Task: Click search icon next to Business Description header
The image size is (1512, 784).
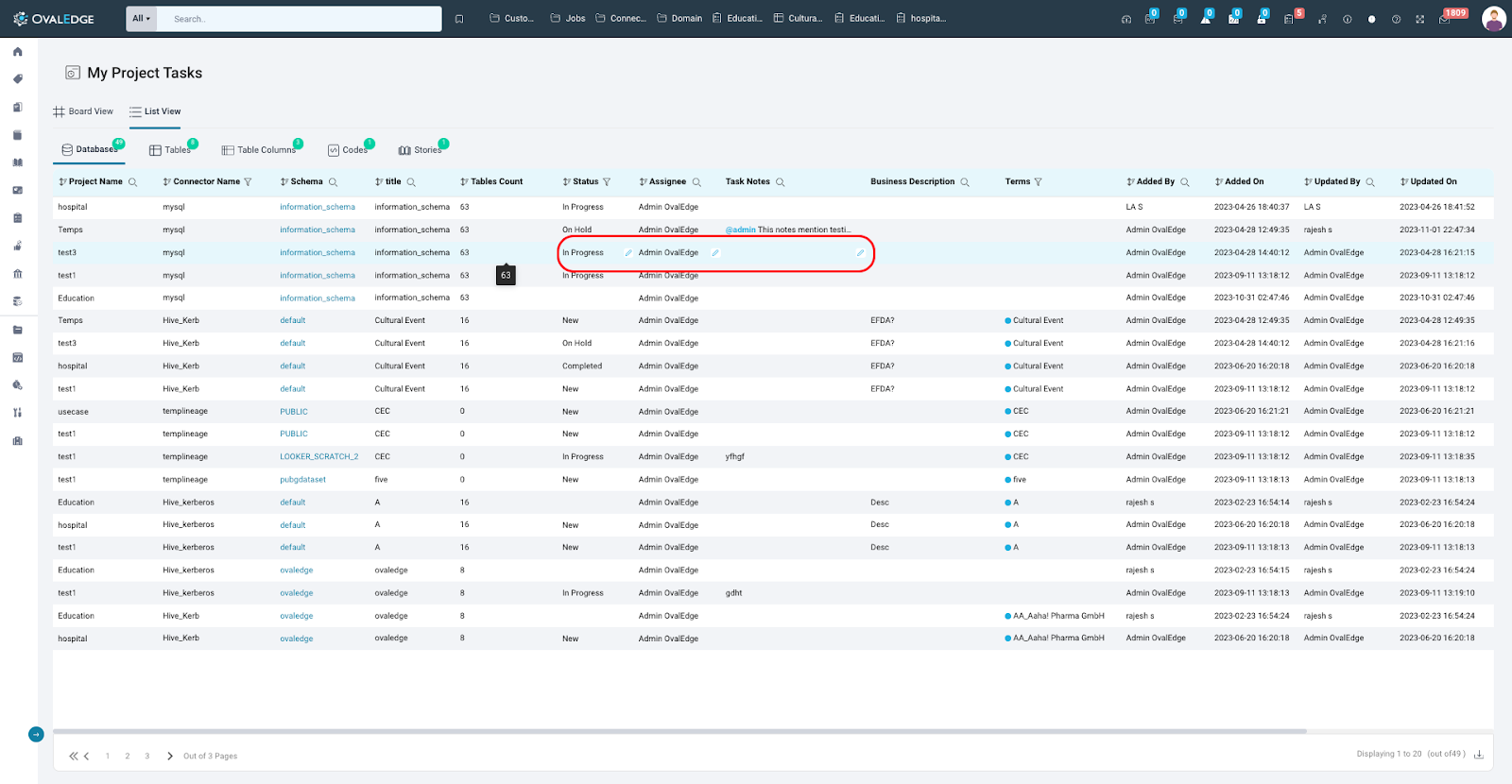Action: [x=965, y=182]
